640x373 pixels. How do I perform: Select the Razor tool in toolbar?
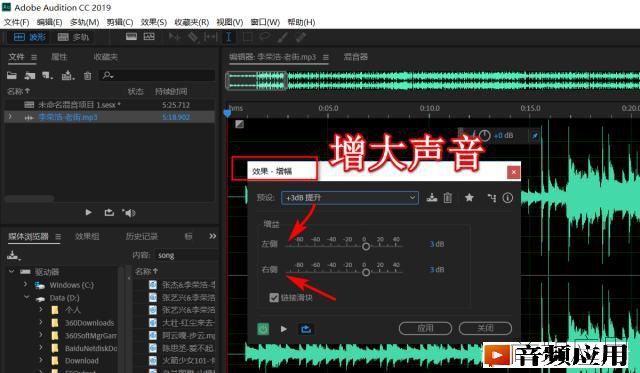[192, 37]
